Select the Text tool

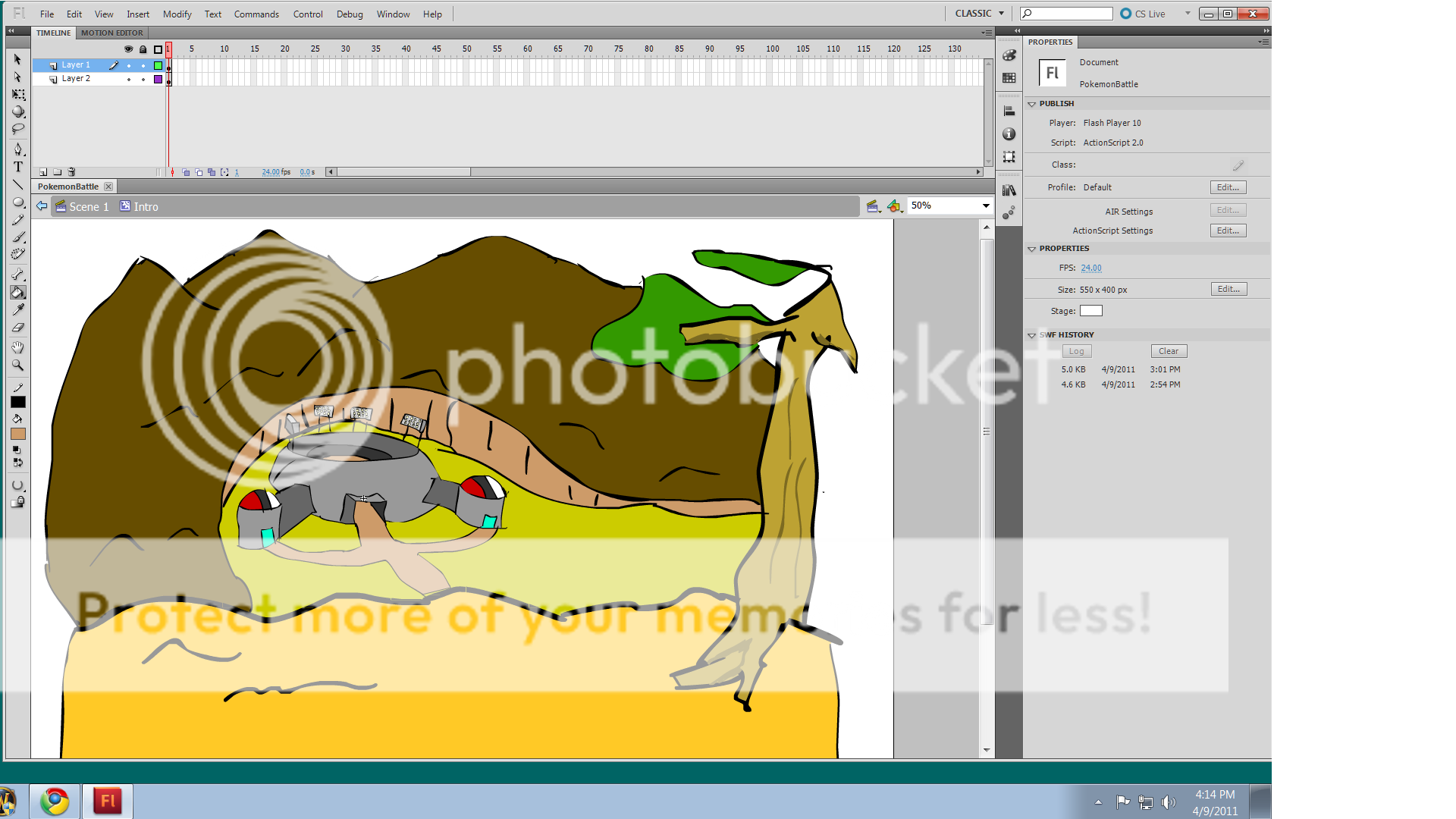coord(17,167)
